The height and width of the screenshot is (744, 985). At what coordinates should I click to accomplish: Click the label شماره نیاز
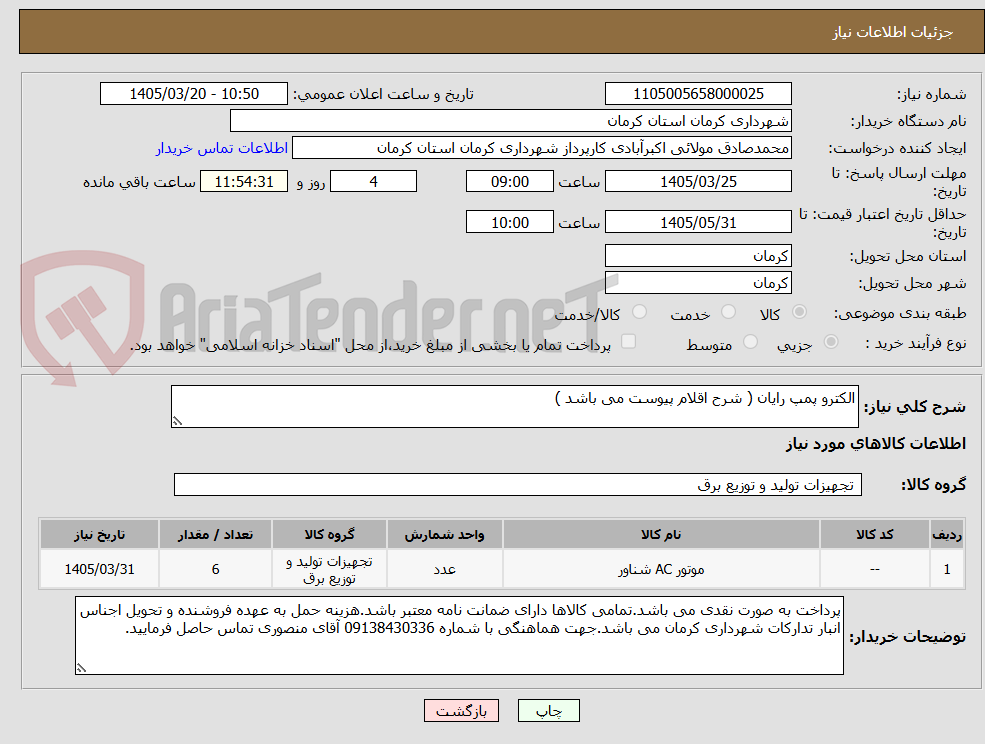(x=931, y=94)
